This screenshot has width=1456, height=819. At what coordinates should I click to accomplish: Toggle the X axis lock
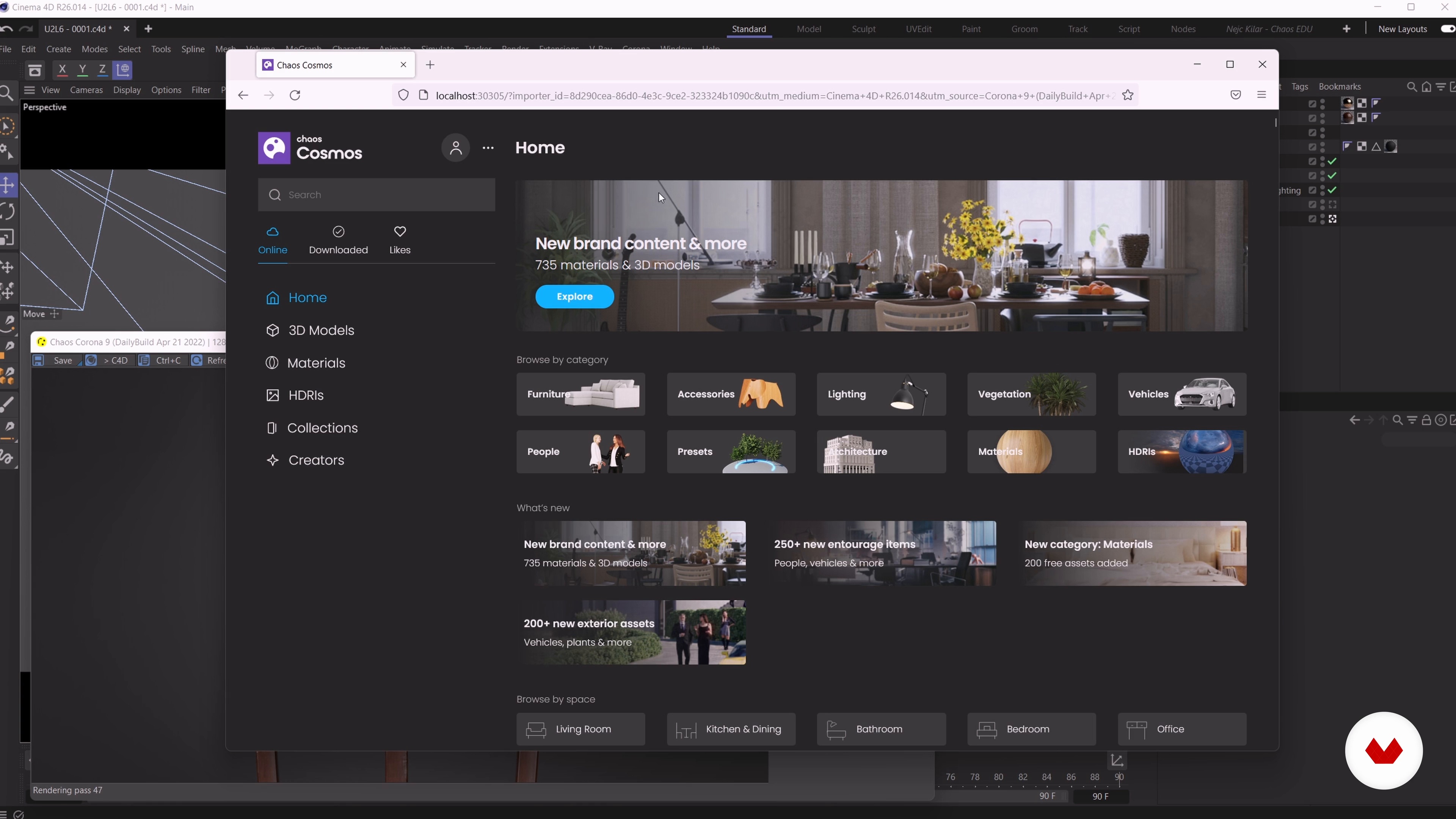(62, 70)
